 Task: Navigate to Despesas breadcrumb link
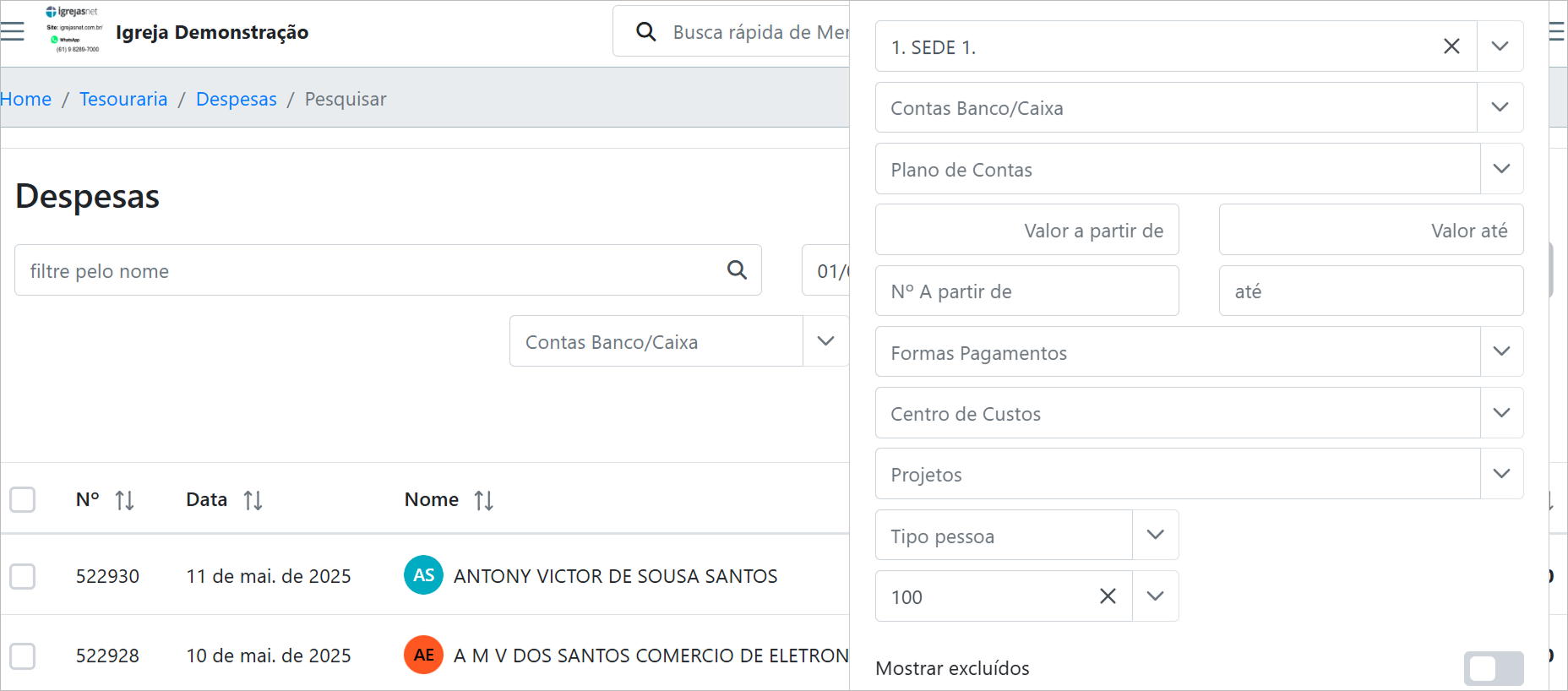tap(237, 99)
